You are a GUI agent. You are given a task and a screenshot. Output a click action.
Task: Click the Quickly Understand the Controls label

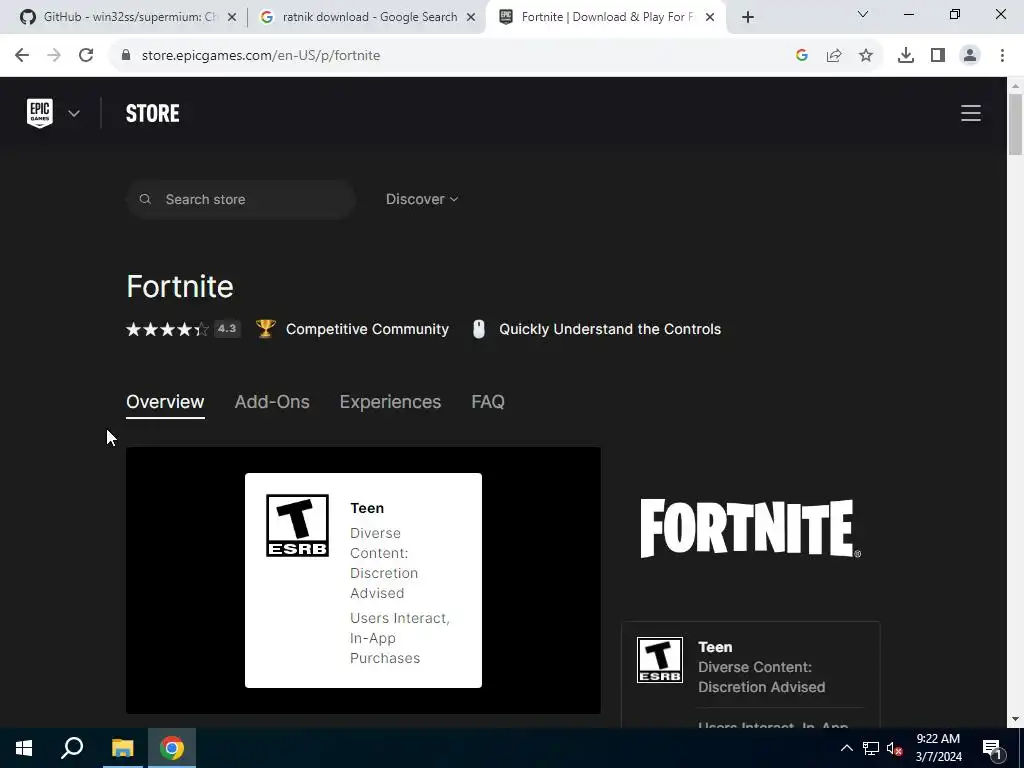coord(610,329)
